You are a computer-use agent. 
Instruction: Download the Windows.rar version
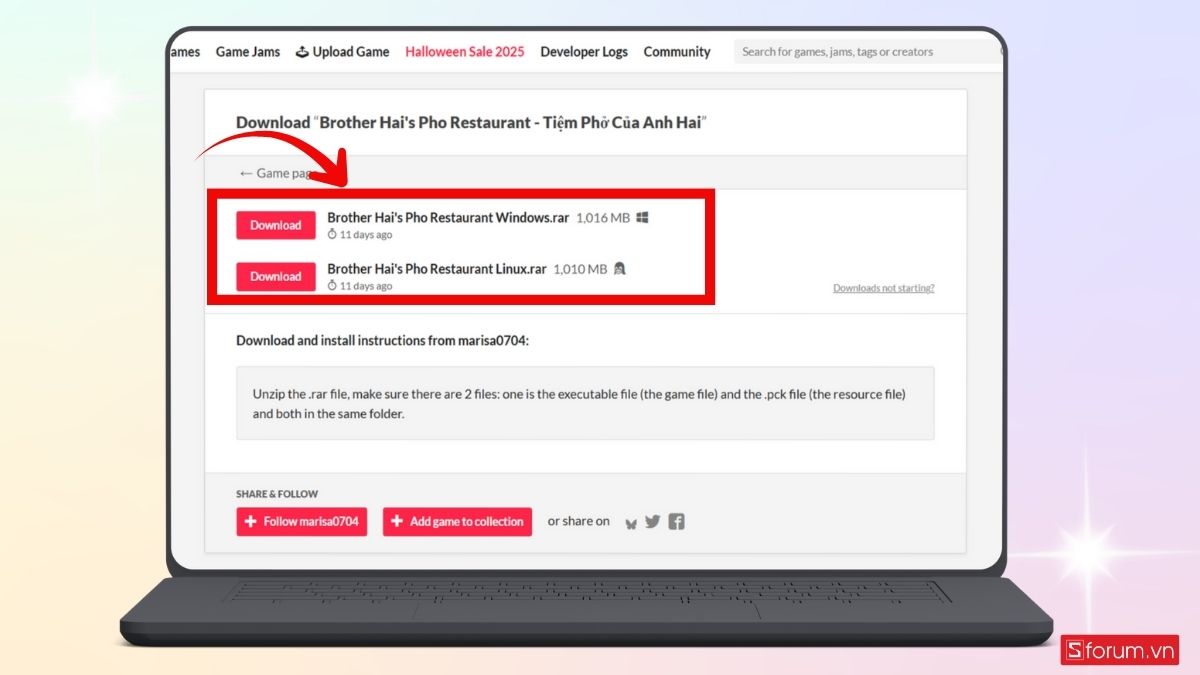276,225
